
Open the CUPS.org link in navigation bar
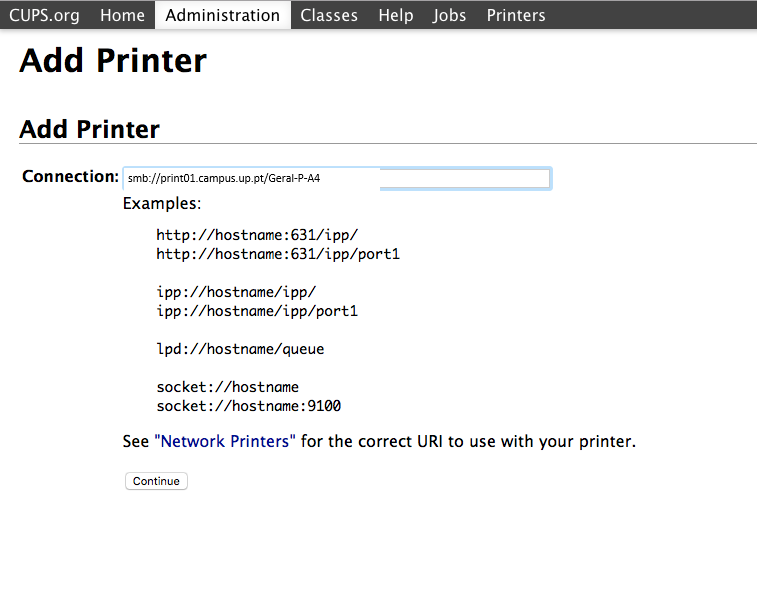(x=44, y=15)
